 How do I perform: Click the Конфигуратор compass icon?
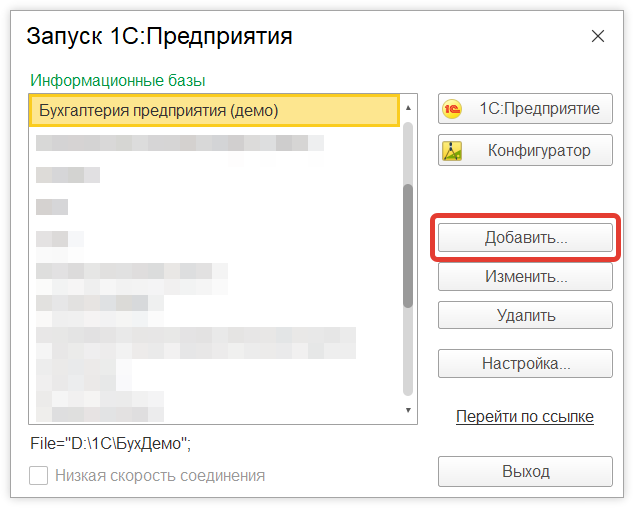click(x=453, y=151)
